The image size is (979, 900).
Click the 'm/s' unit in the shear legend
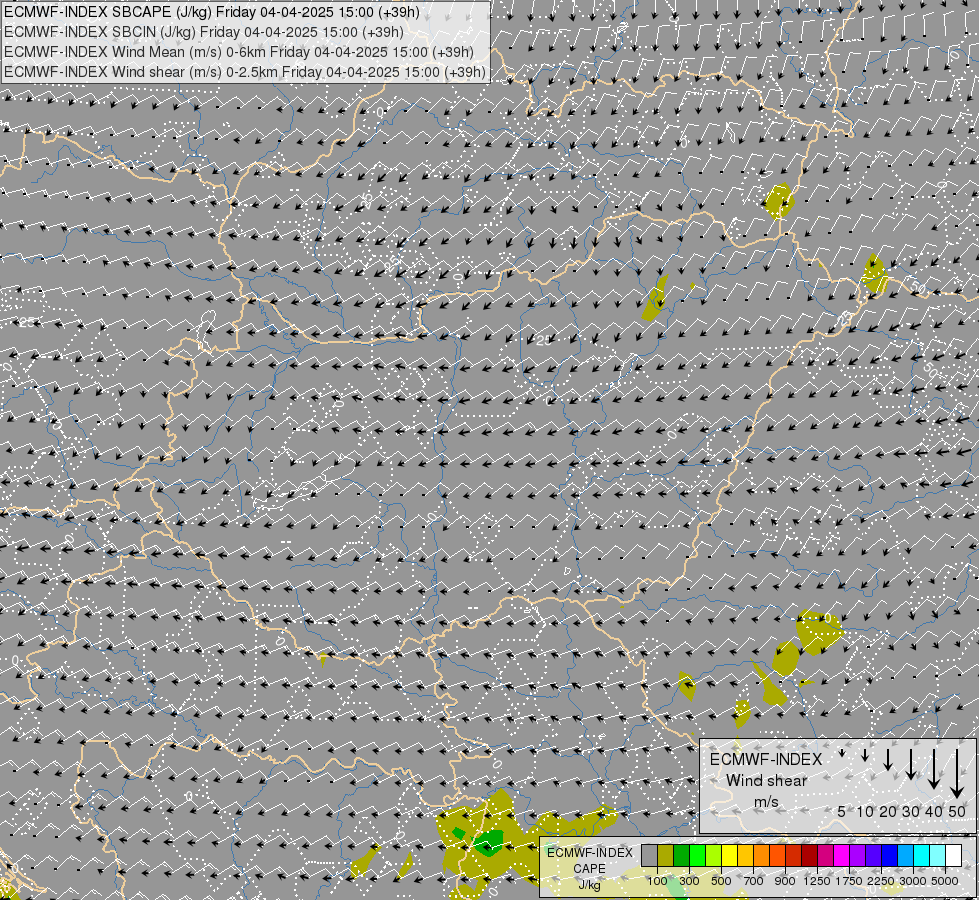(x=766, y=802)
